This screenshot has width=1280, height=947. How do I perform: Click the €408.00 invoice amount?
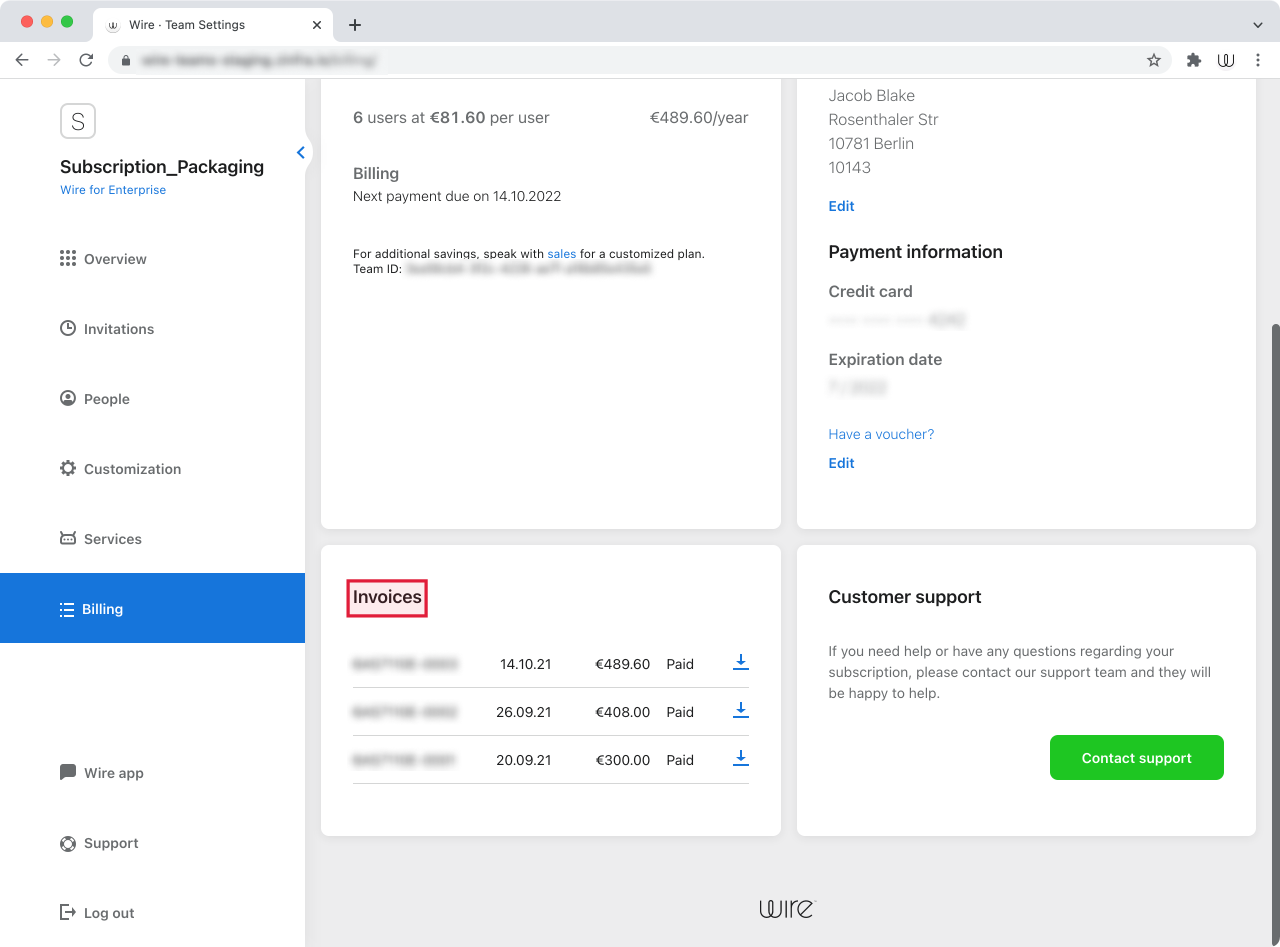tap(622, 712)
